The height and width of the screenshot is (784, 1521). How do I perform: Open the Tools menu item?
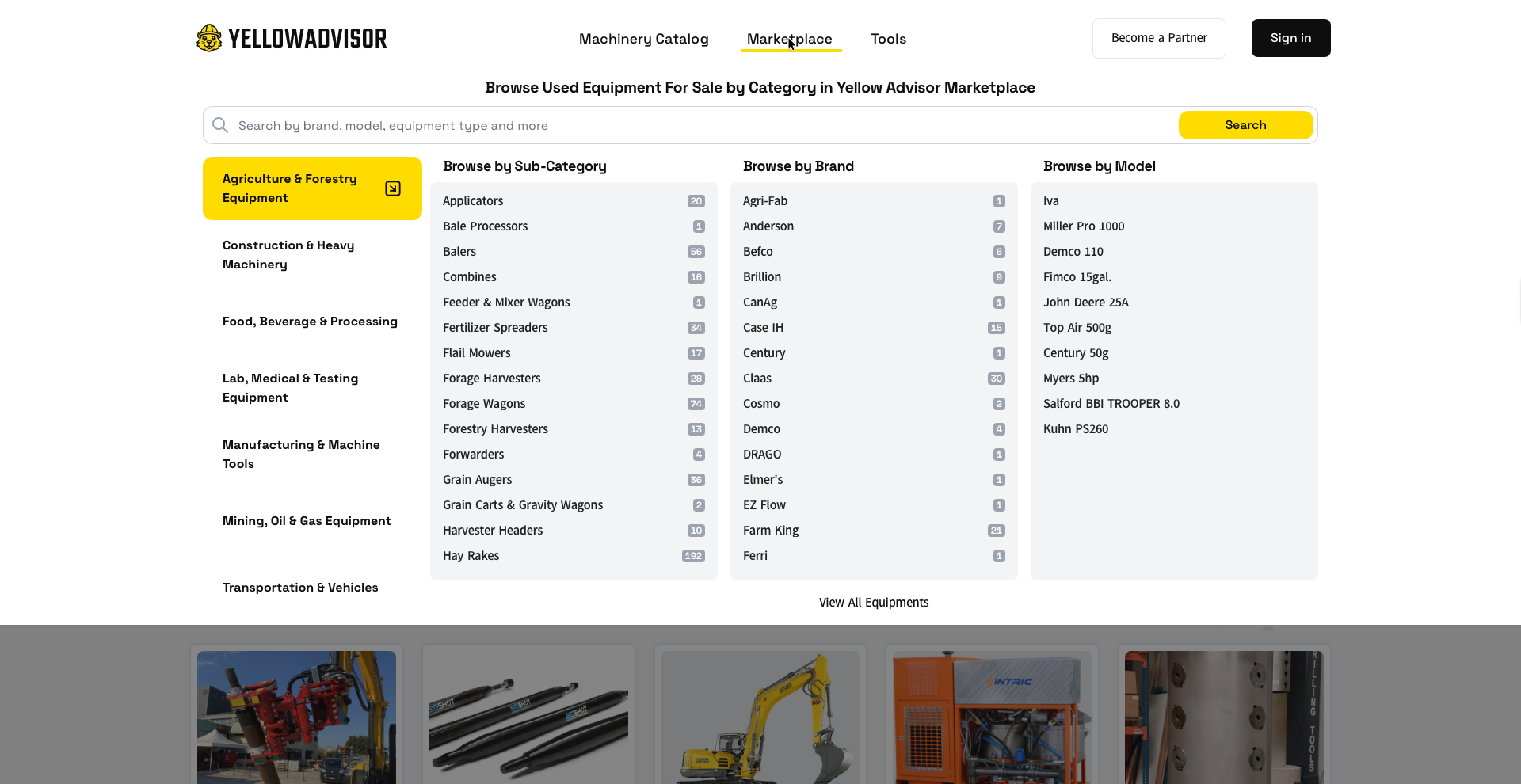(888, 39)
